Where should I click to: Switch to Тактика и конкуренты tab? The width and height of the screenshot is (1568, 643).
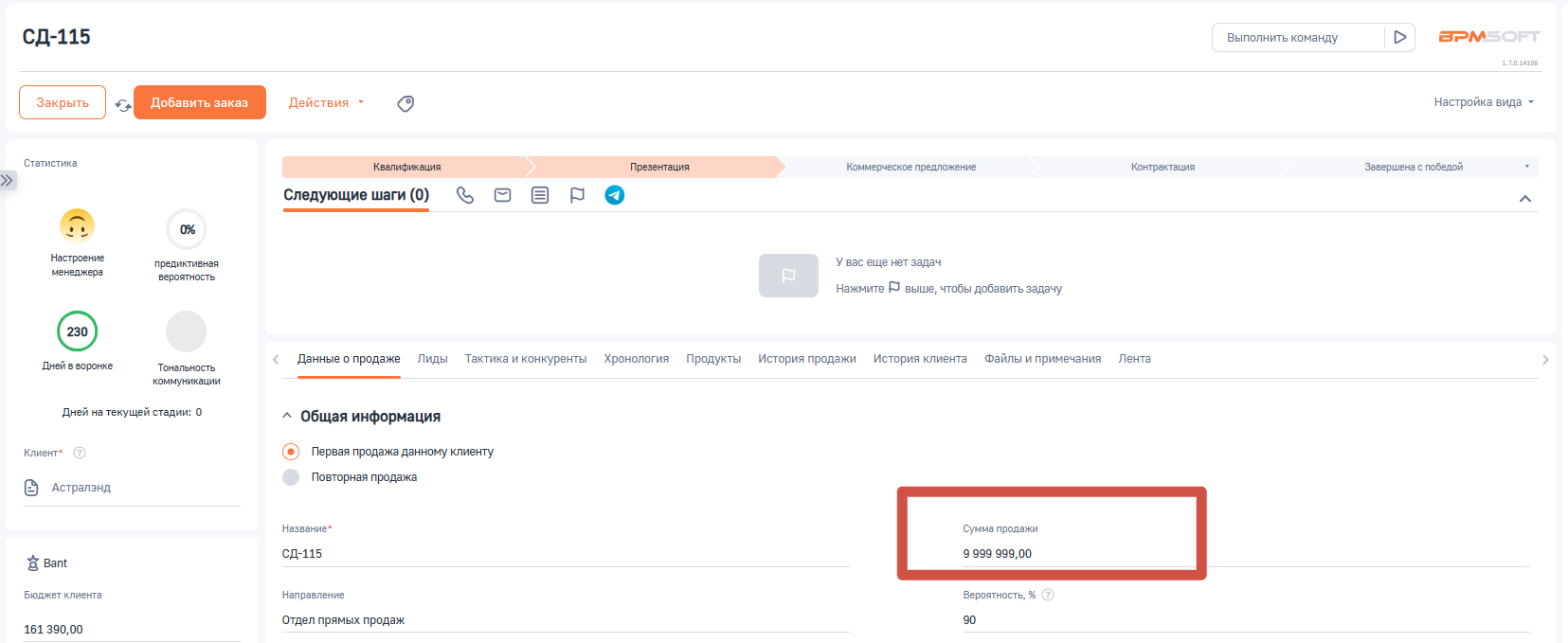[x=526, y=359]
